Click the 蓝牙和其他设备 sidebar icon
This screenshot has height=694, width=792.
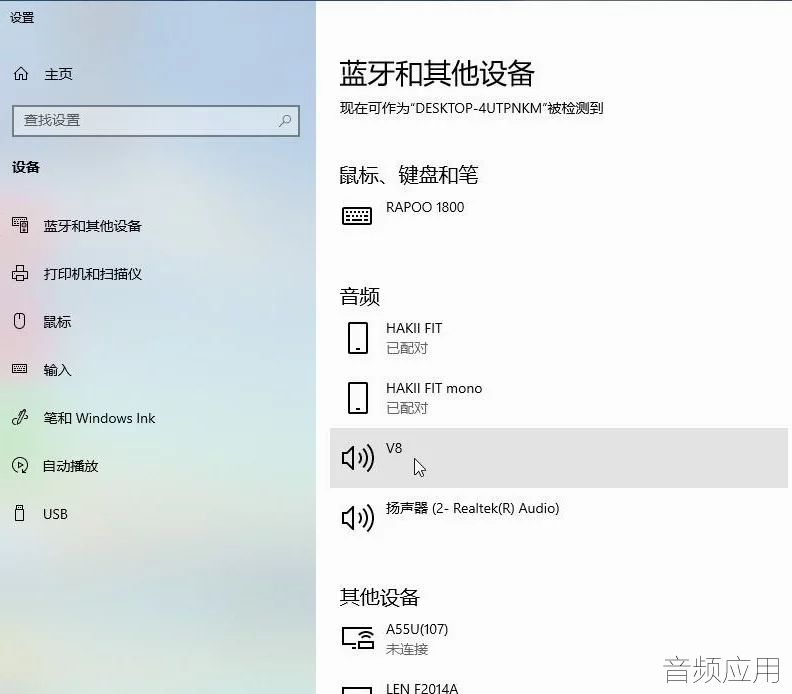click(x=20, y=225)
